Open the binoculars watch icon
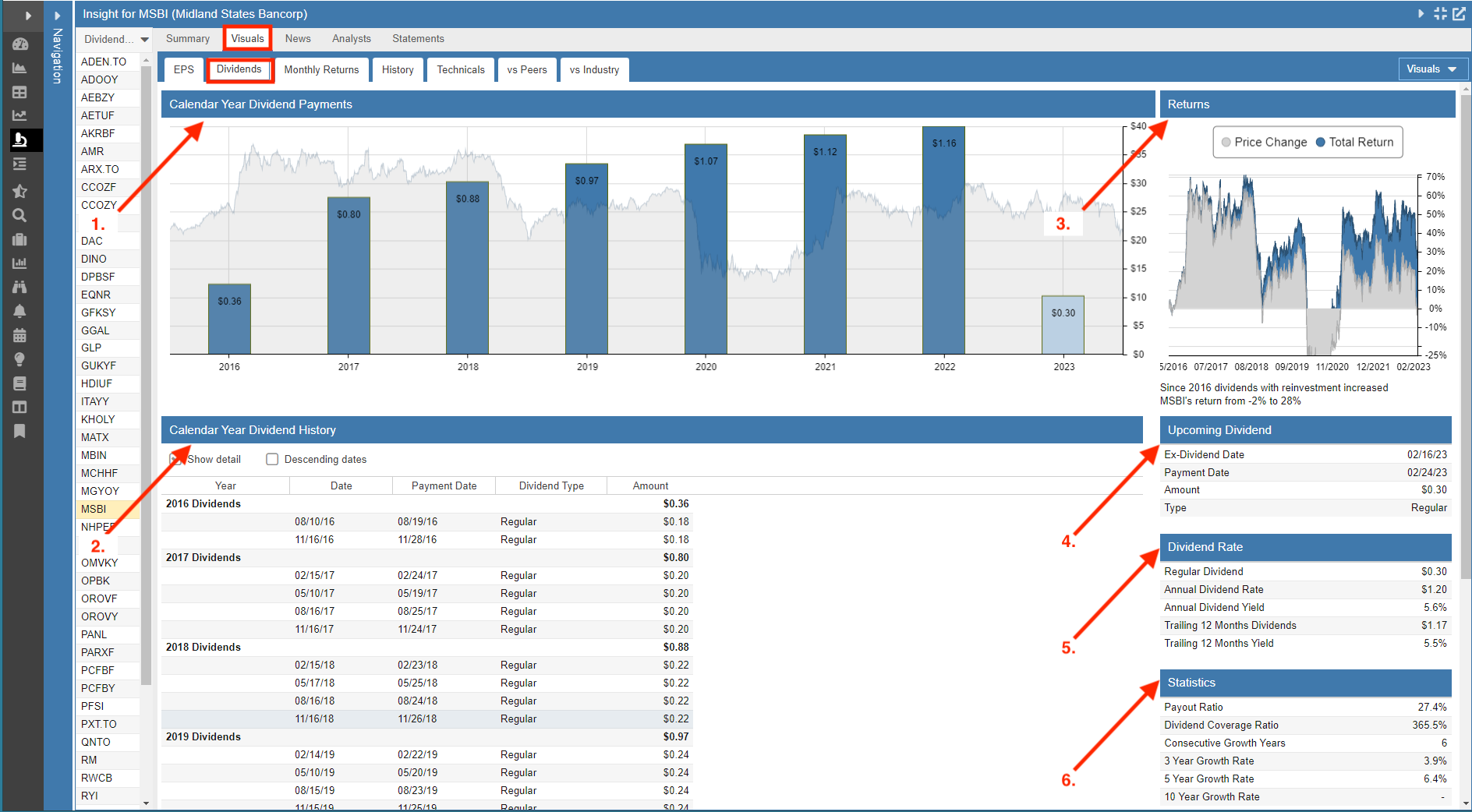Image resolution: width=1472 pixels, height=812 pixels. pos(20,287)
